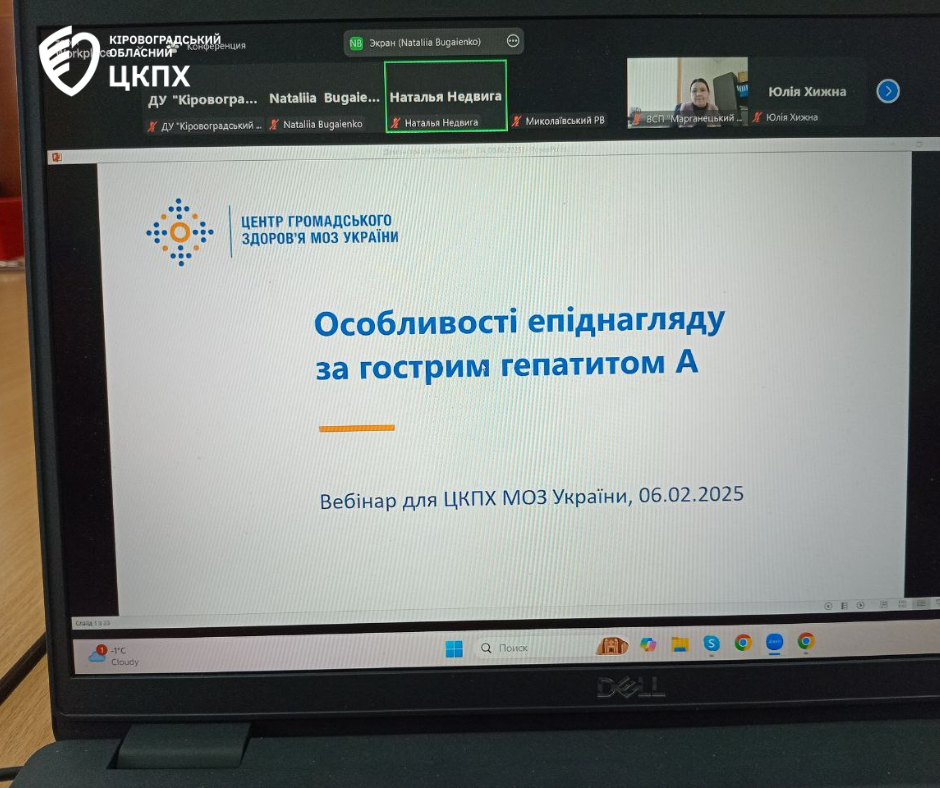Viewport: 940px width, 788px height.
Task: Click the Copilot icon in taskbar
Action: [648, 645]
